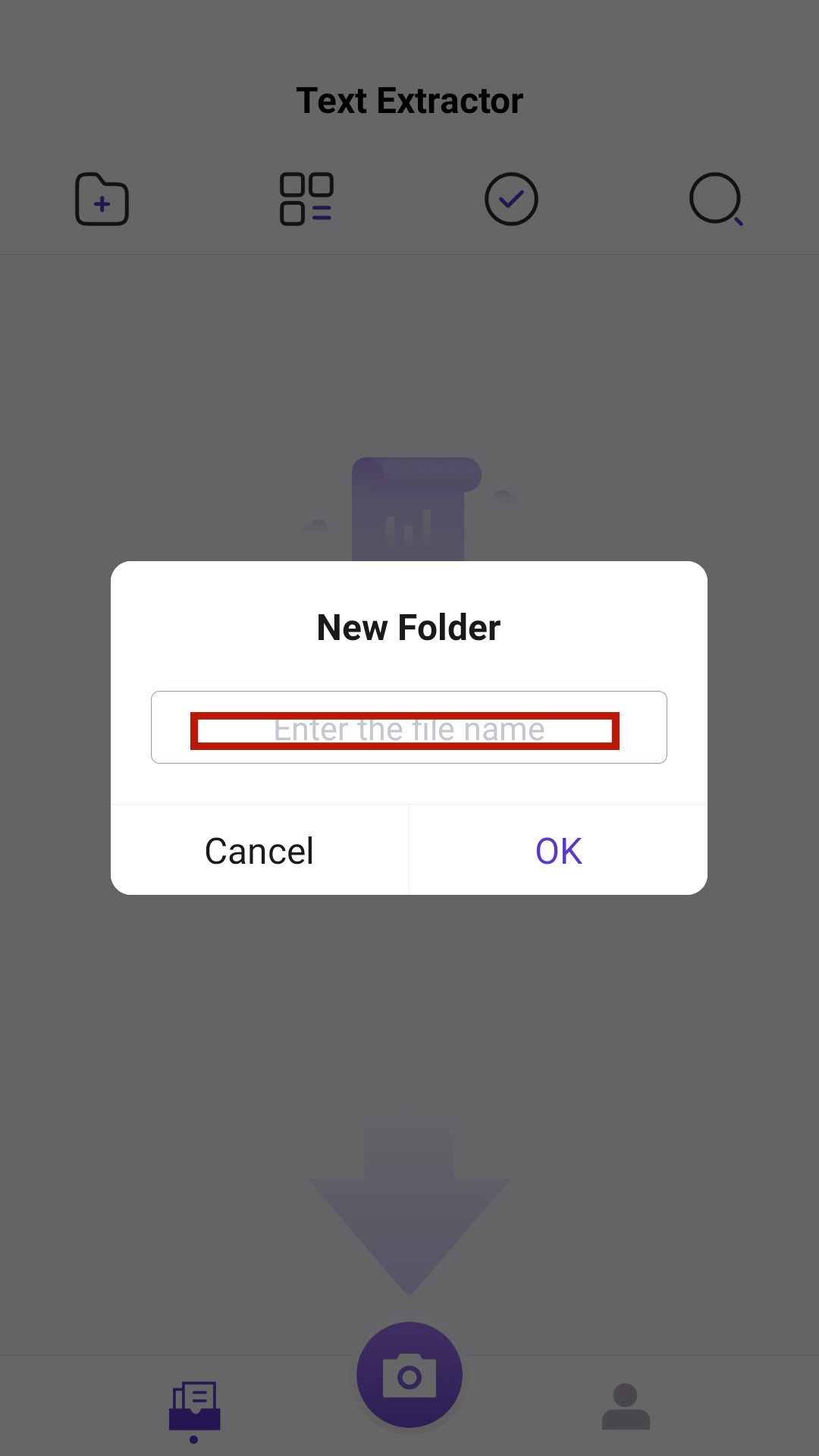Image resolution: width=819 pixels, height=1456 pixels.
Task: Focus the file name input field
Action: coord(409,727)
